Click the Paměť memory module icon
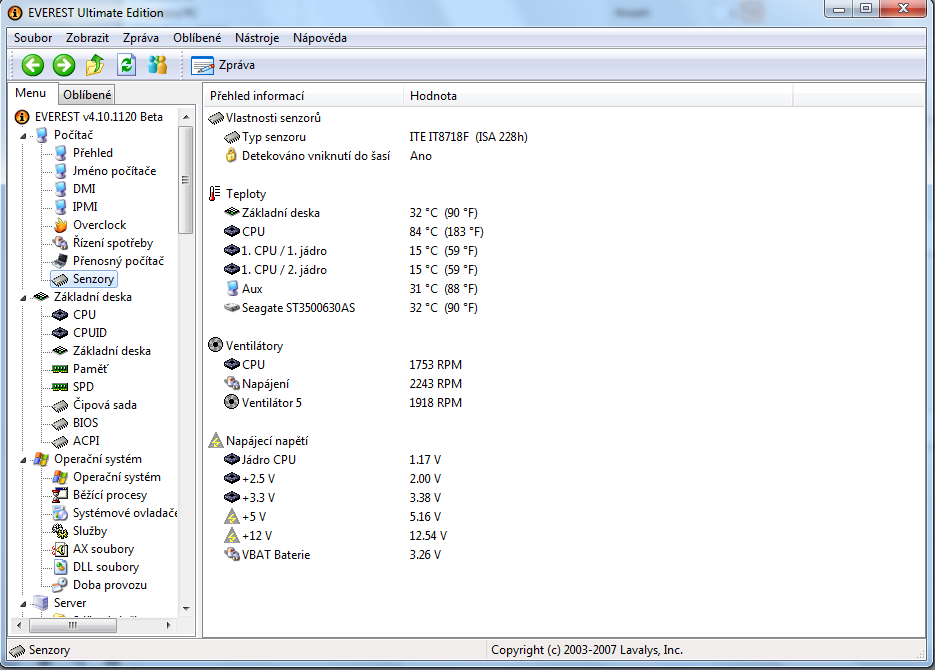Image resolution: width=935 pixels, height=670 pixels. coord(60,369)
